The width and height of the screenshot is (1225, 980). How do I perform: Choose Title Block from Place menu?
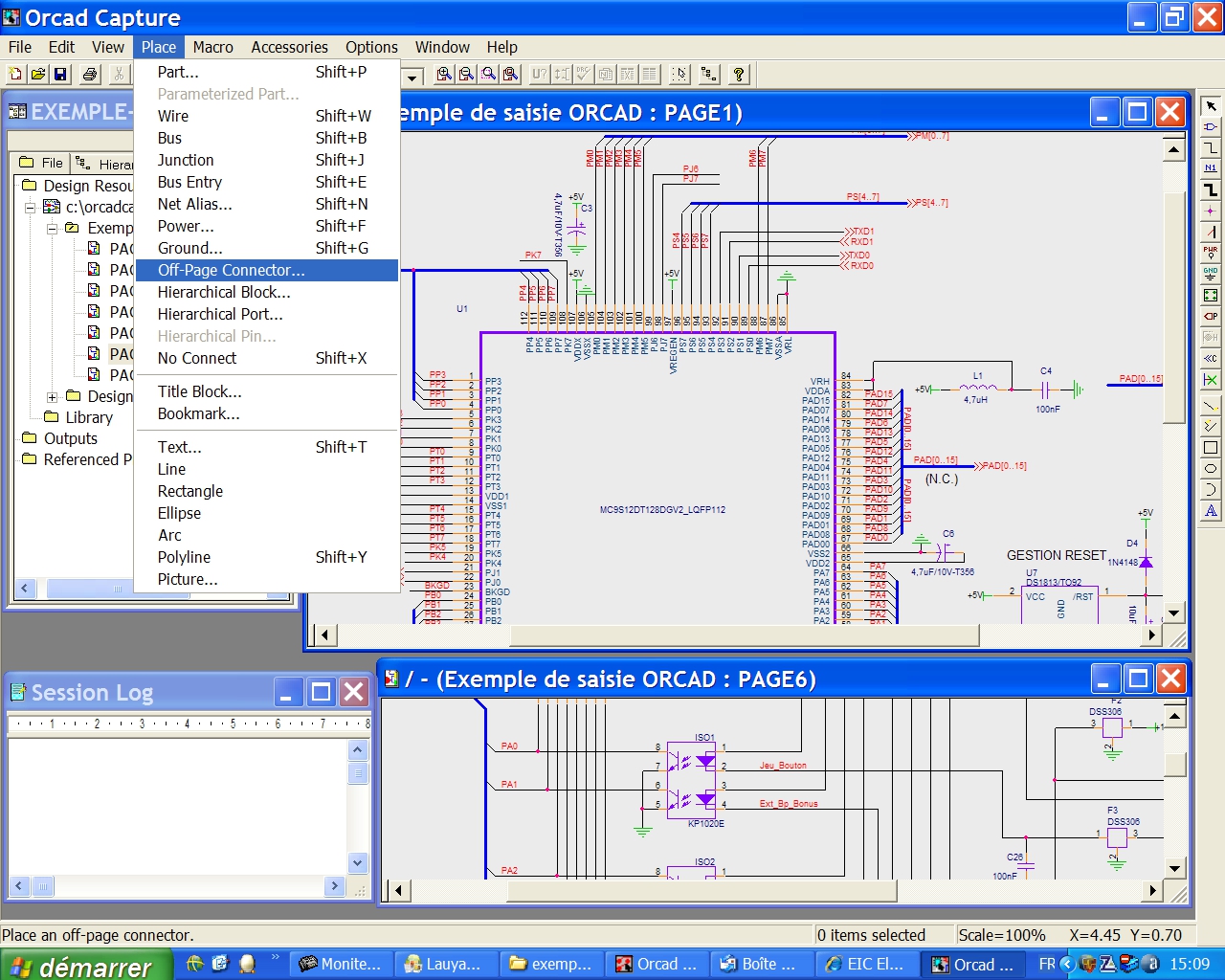tap(266, 391)
